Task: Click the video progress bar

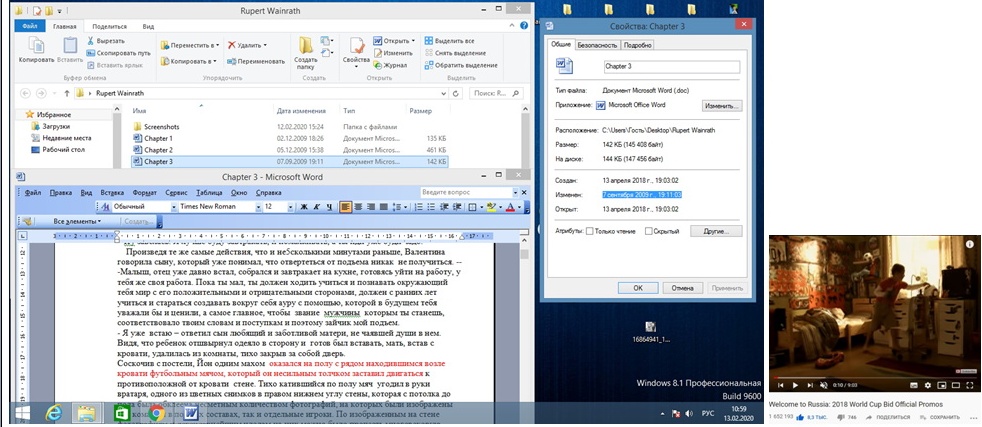Action: [874, 377]
